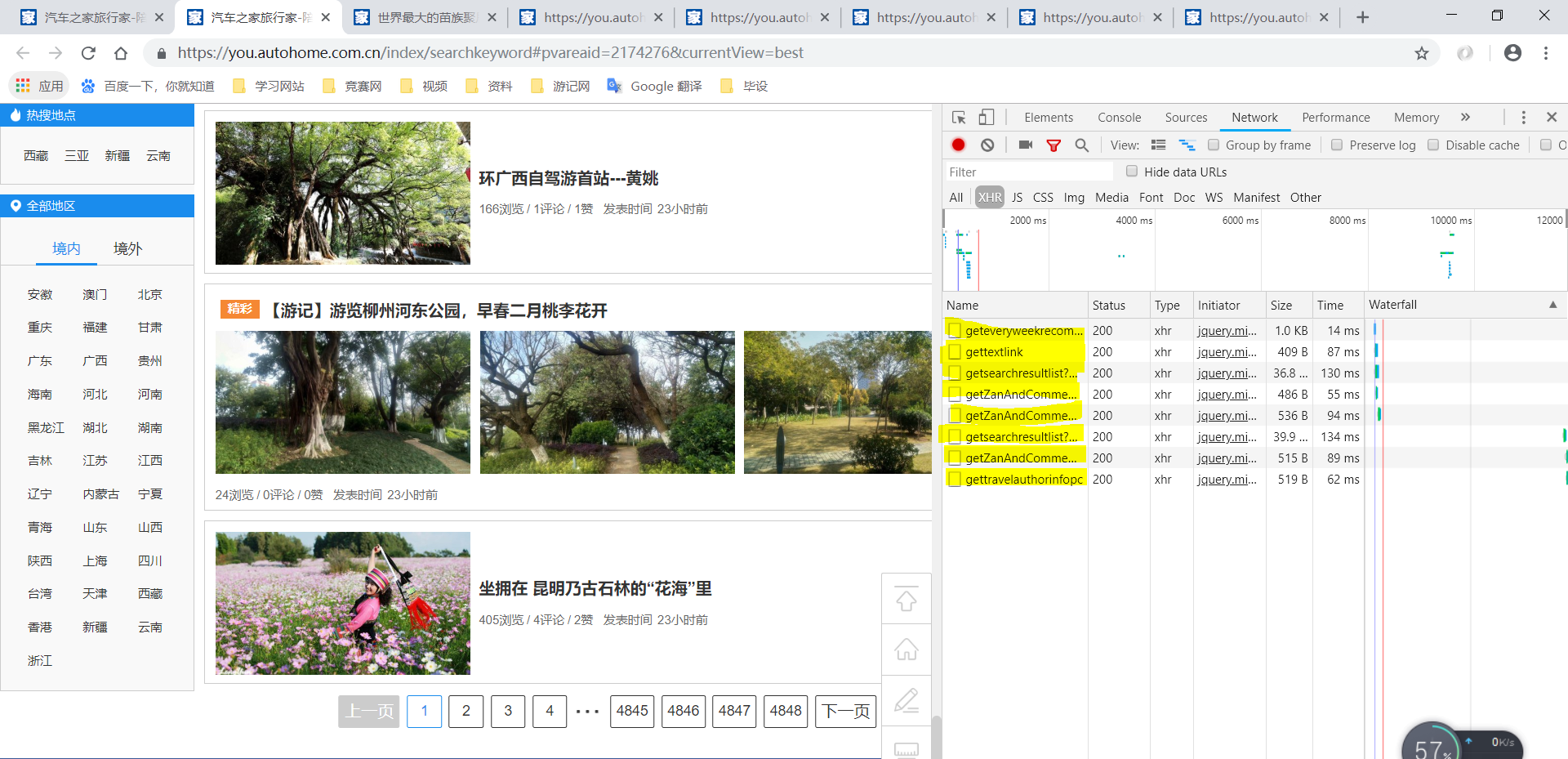Open the 资料 bookmark folder

pyautogui.click(x=489, y=86)
